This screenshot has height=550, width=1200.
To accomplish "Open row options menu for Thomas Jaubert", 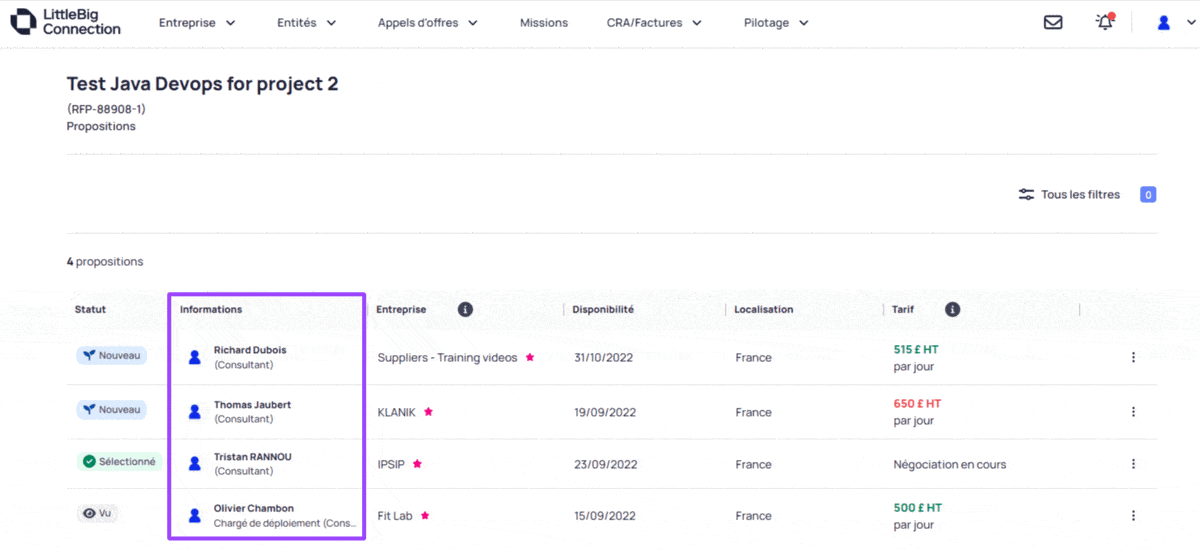I will tap(1133, 412).
